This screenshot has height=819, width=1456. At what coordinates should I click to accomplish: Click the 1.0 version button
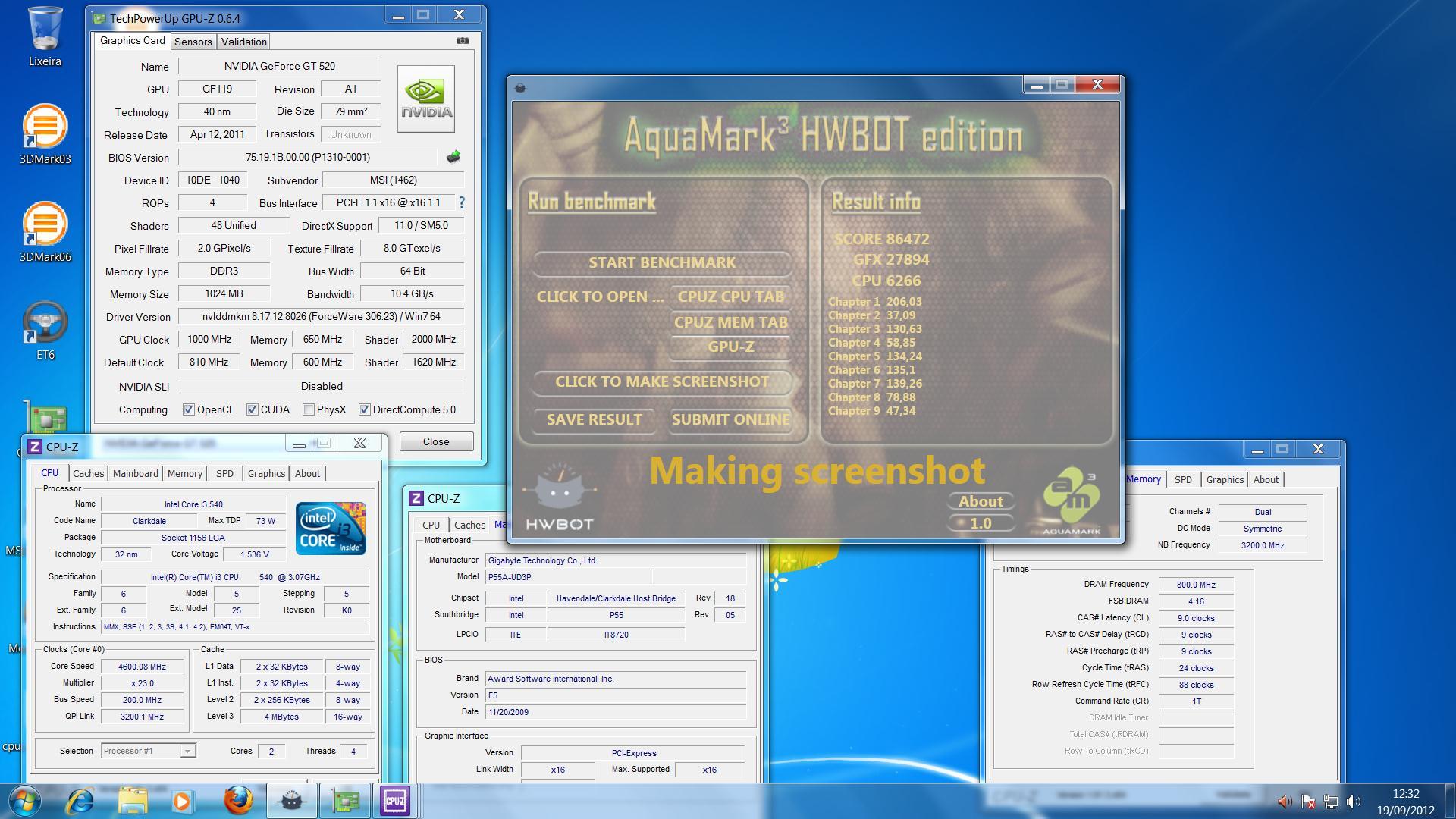981,523
